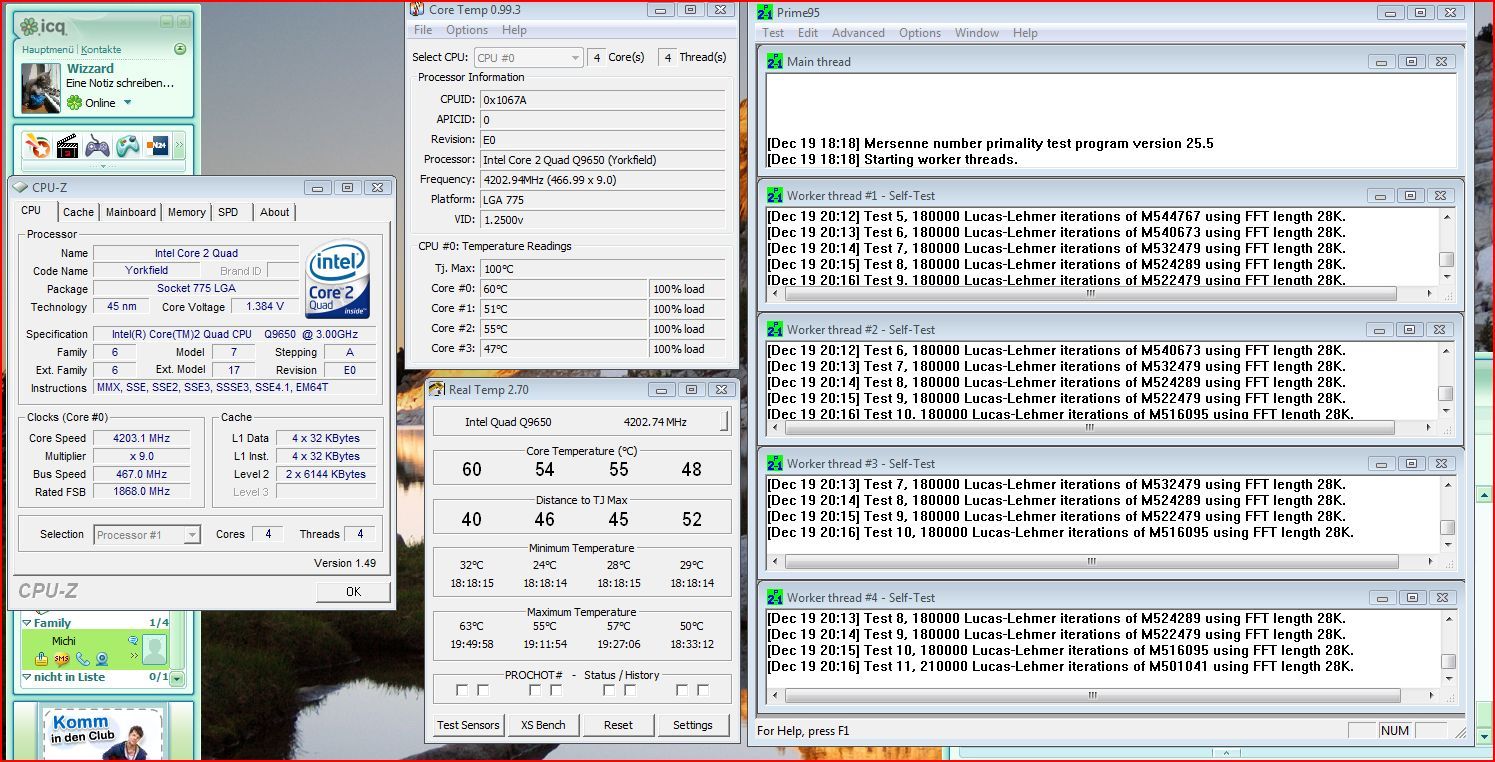Collapse the ICQ profile panel with the round green icon
This screenshot has width=1495, height=762.
180,49
